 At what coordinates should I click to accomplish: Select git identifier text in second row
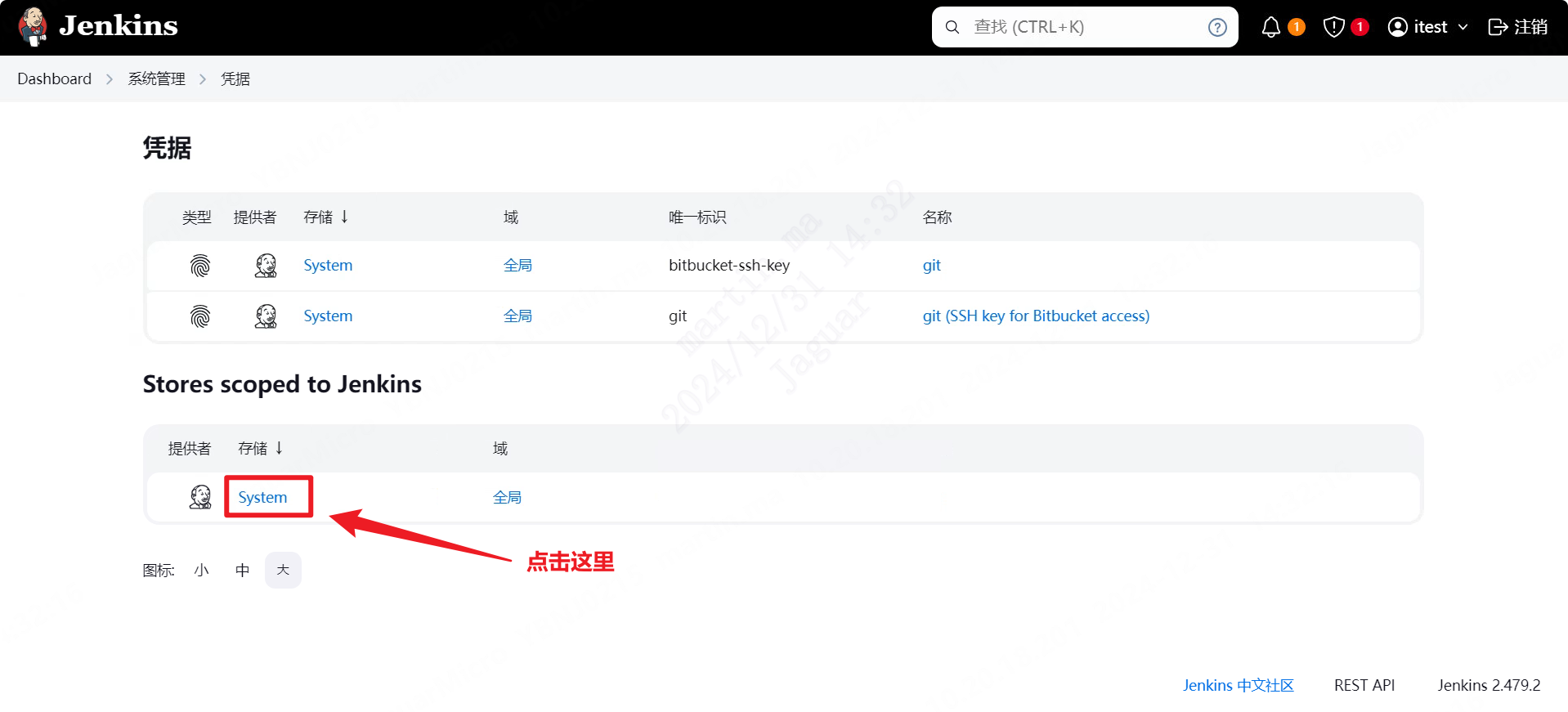[678, 316]
